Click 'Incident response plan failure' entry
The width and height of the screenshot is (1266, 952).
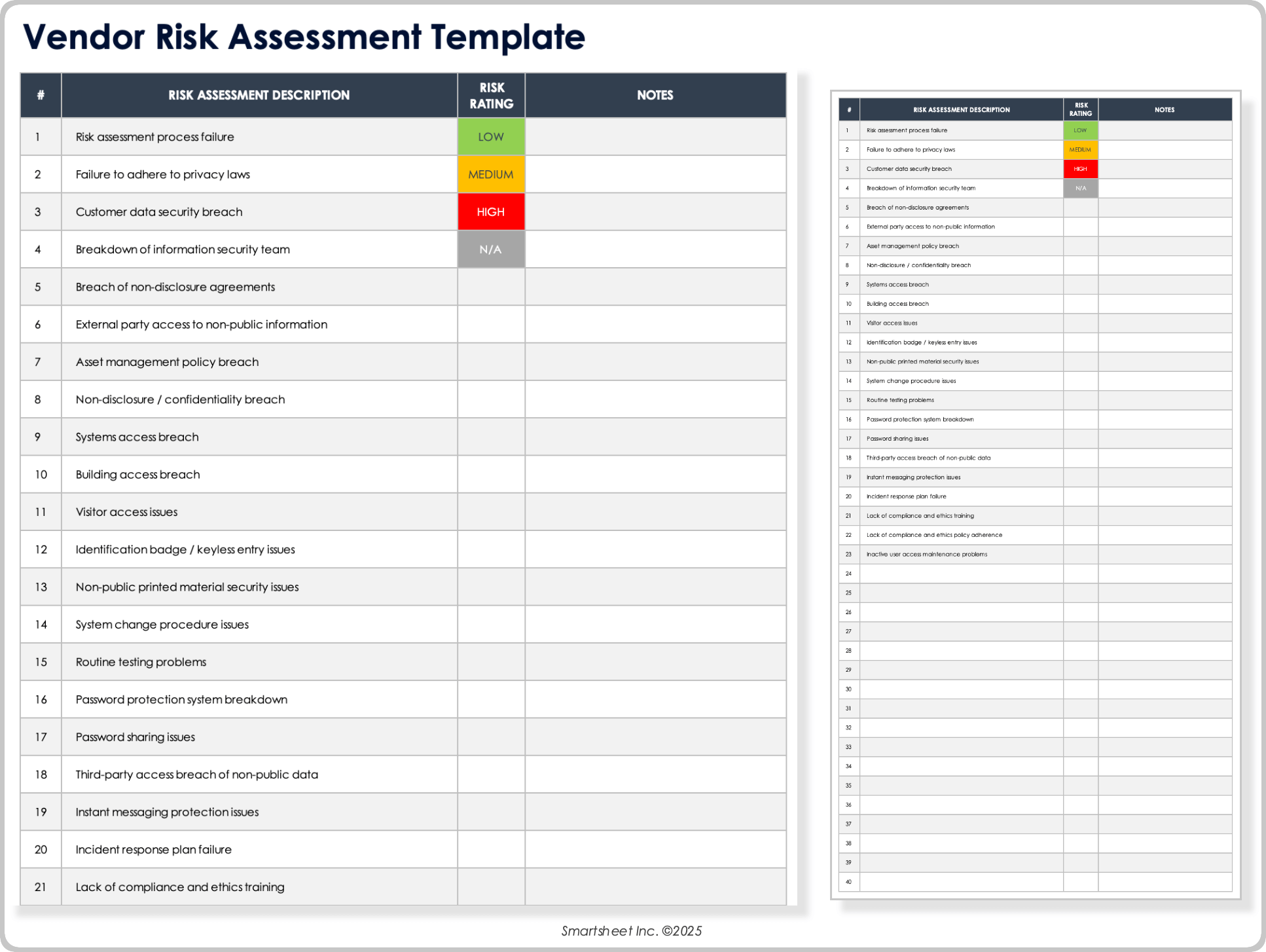(153, 849)
